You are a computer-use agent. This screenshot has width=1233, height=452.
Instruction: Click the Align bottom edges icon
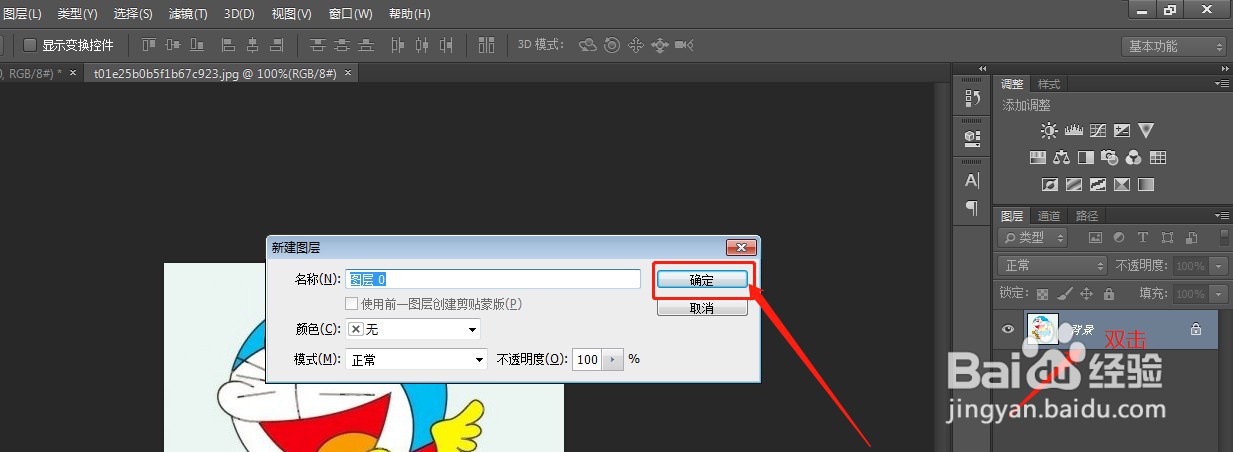[x=196, y=45]
